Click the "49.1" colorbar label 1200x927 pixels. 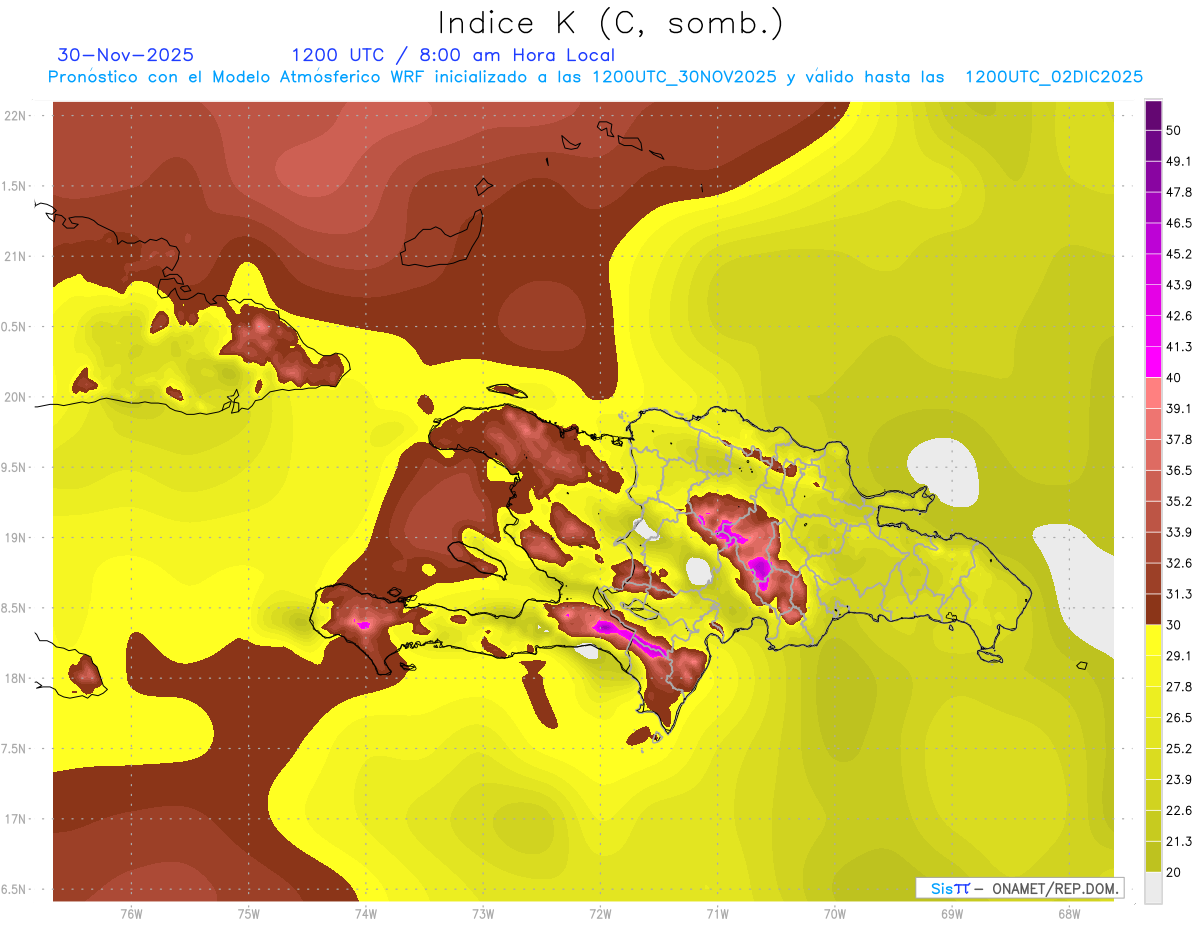pyautogui.click(x=1178, y=161)
